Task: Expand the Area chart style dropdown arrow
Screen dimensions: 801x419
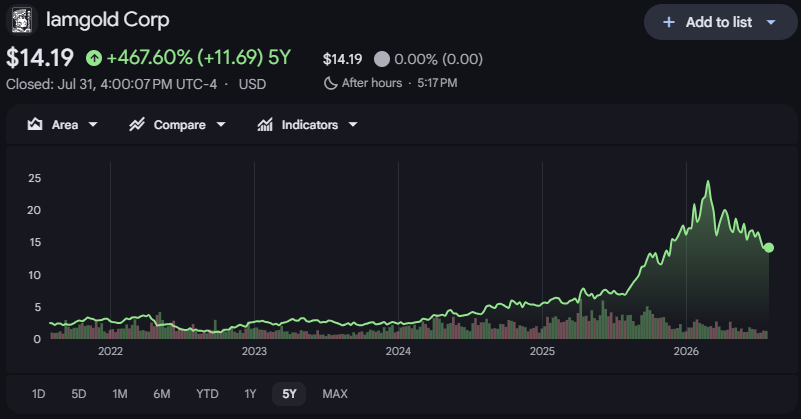Action: (x=93, y=124)
